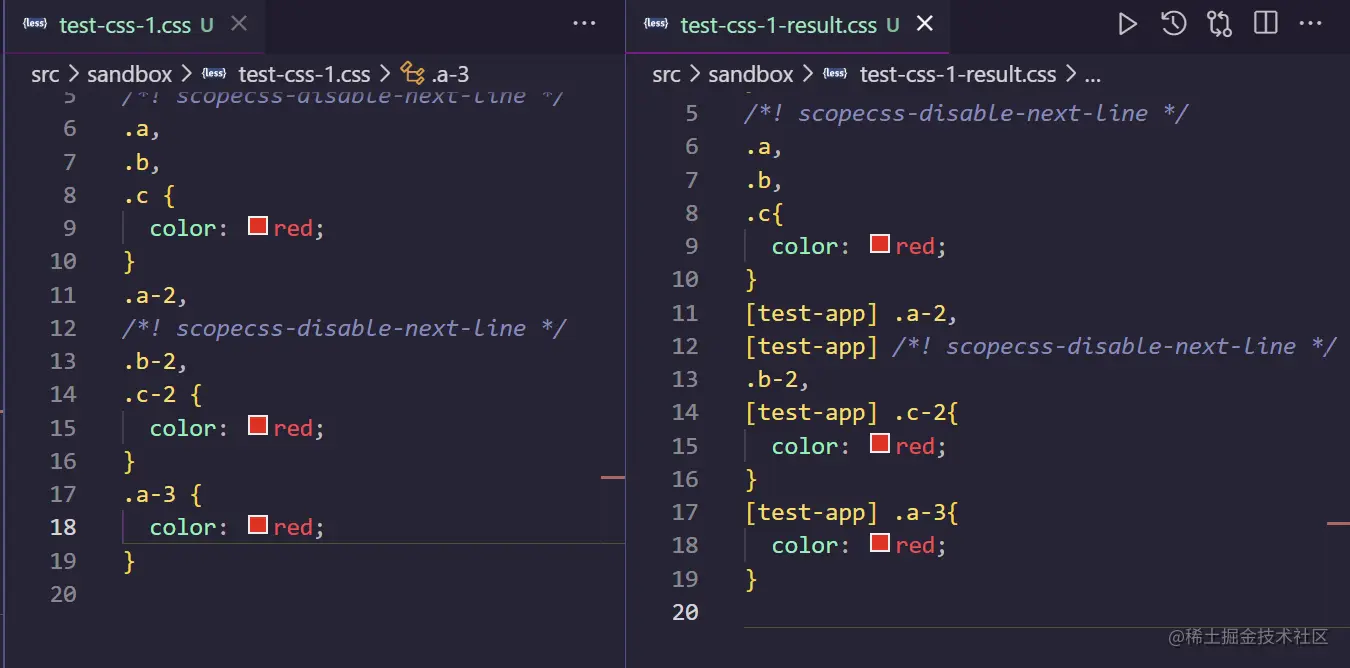Close the test-css-1-result.css tab
The height and width of the screenshot is (668, 1350).
point(925,24)
